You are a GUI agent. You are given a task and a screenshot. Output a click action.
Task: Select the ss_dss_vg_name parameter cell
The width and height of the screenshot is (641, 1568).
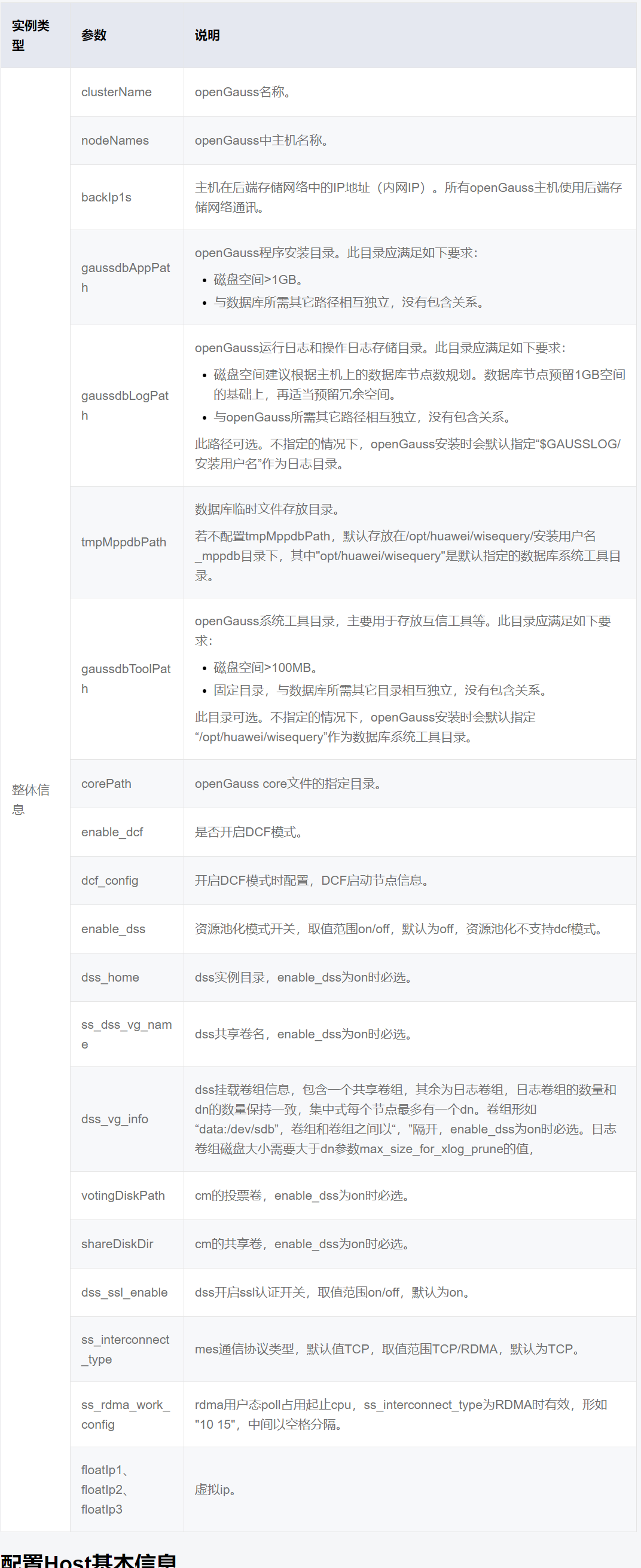(x=127, y=1034)
